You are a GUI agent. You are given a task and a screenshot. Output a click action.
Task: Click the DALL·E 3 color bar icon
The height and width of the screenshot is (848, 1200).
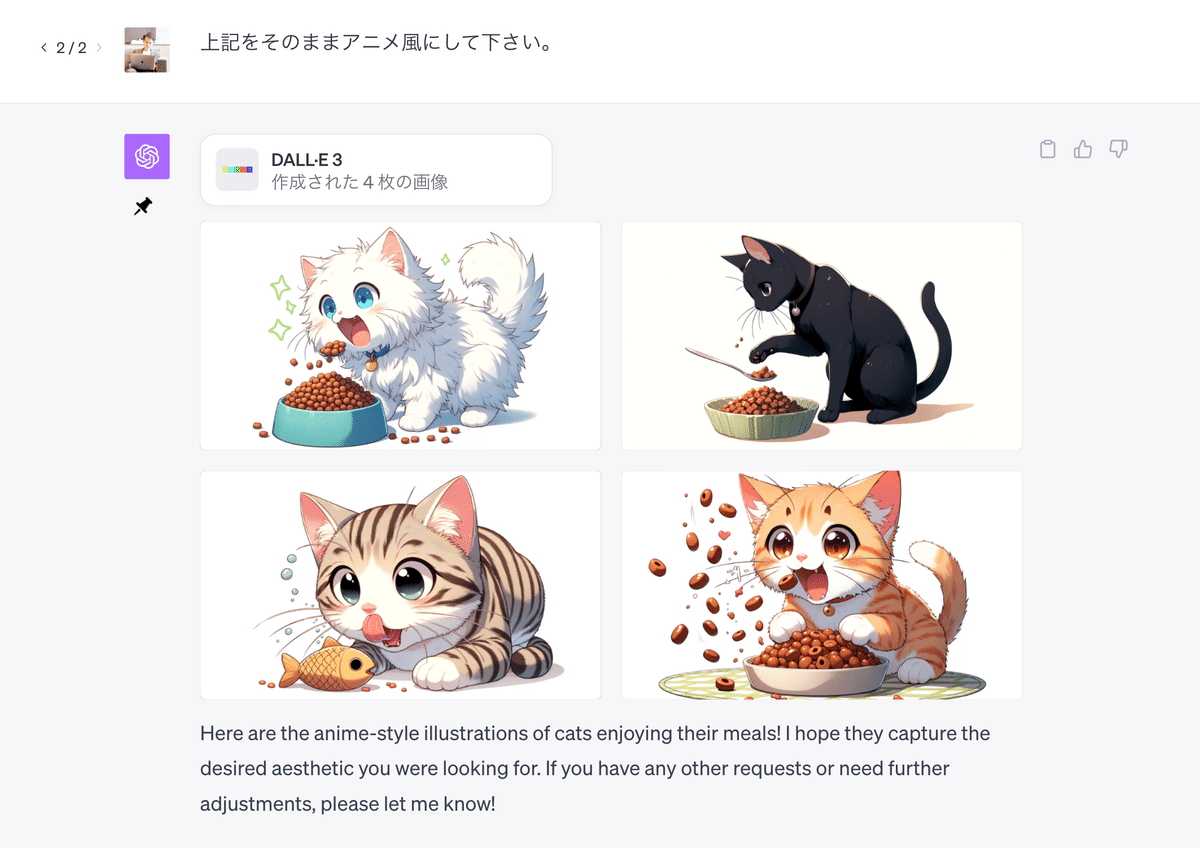(237, 170)
